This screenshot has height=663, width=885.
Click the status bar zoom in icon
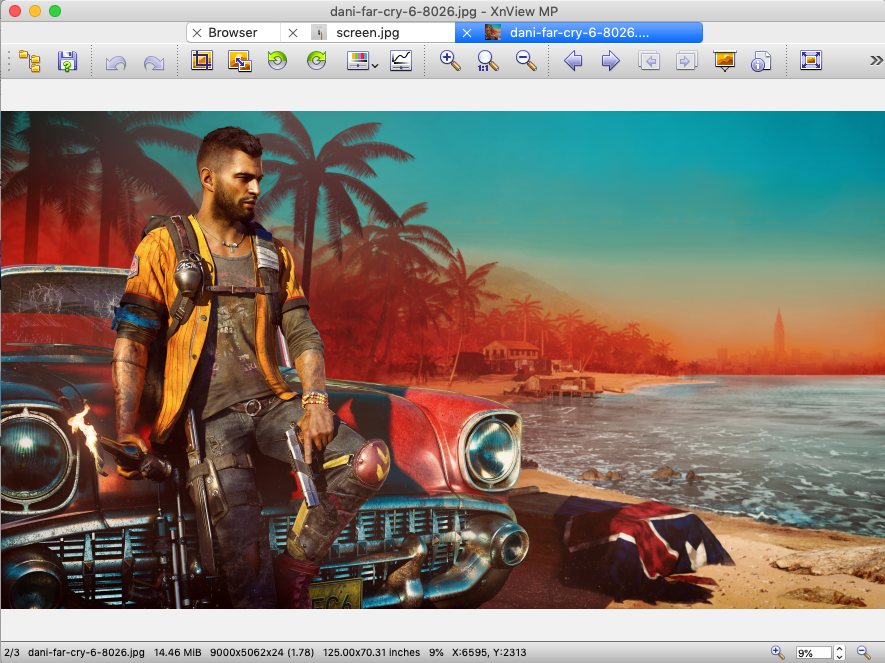tap(777, 652)
